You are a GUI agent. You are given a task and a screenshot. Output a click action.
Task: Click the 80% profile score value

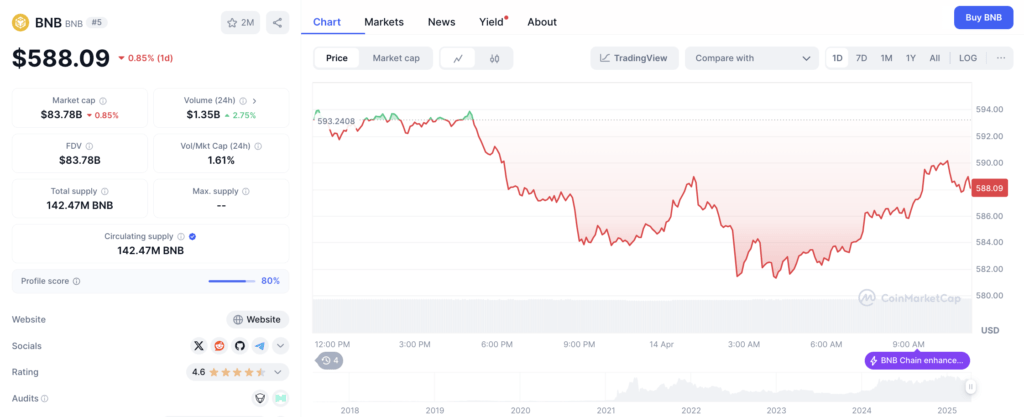tap(270, 281)
